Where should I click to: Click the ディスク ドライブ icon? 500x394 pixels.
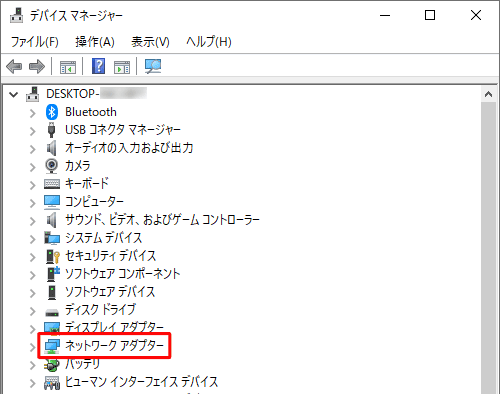tap(52, 312)
